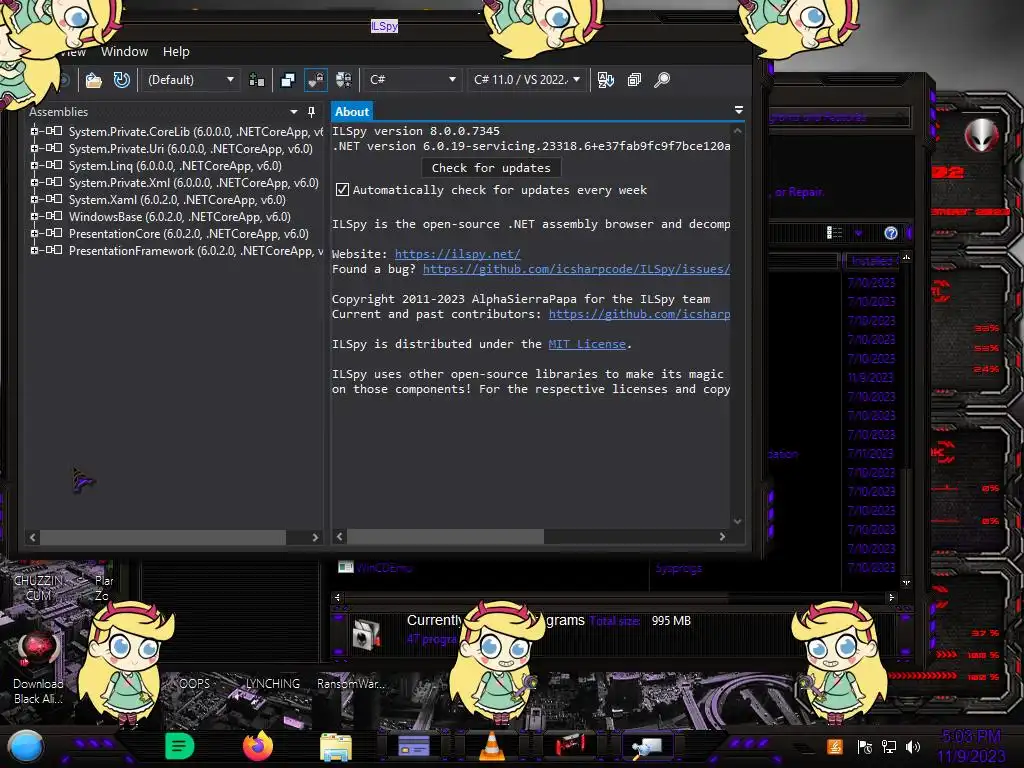The width and height of the screenshot is (1024, 768).
Task: Click the Action Center flag tray icon
Action: click(x=865, y=747)
